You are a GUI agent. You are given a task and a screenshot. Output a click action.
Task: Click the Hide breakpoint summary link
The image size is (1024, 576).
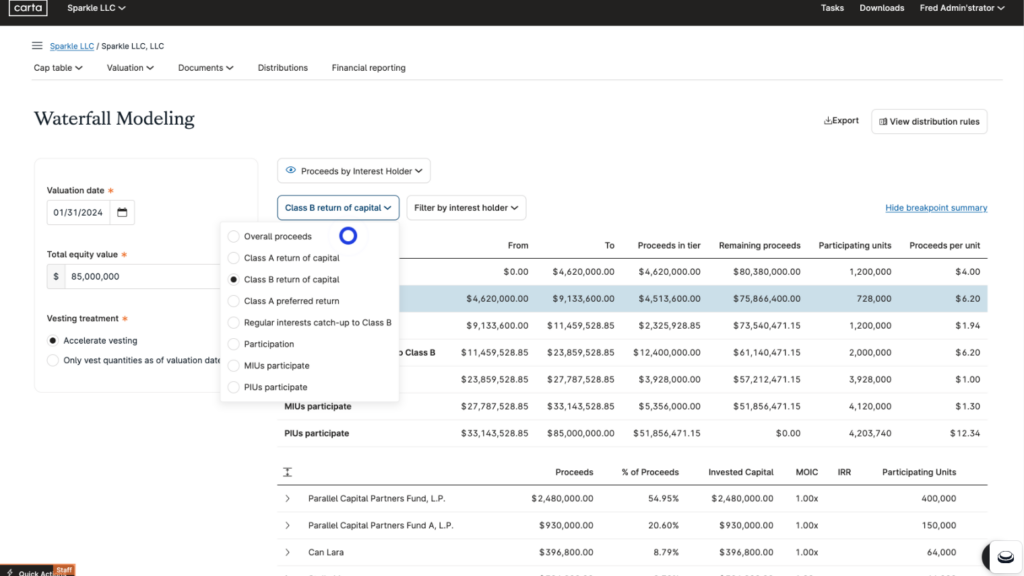[x=936, y=208]
